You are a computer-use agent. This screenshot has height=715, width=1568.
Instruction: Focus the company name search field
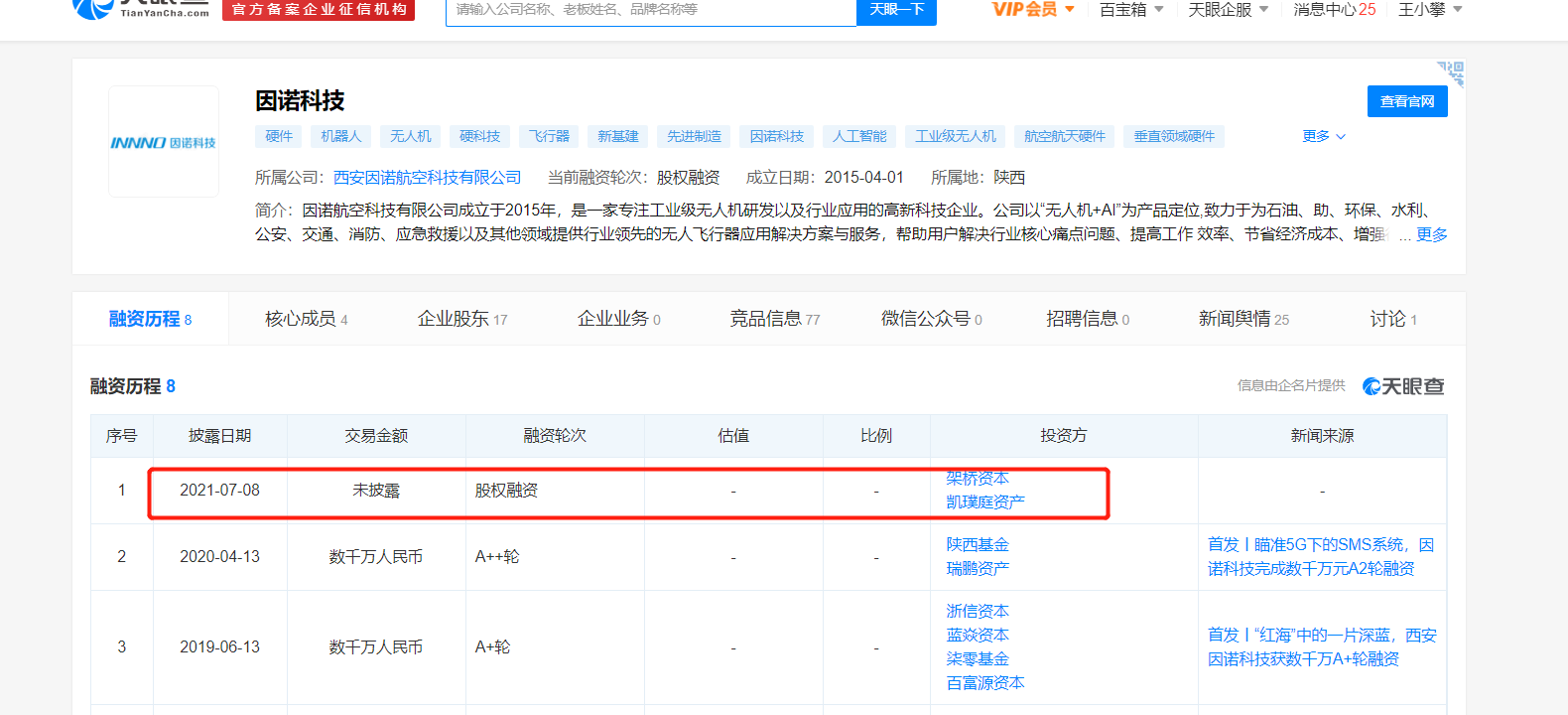[651, 10]
